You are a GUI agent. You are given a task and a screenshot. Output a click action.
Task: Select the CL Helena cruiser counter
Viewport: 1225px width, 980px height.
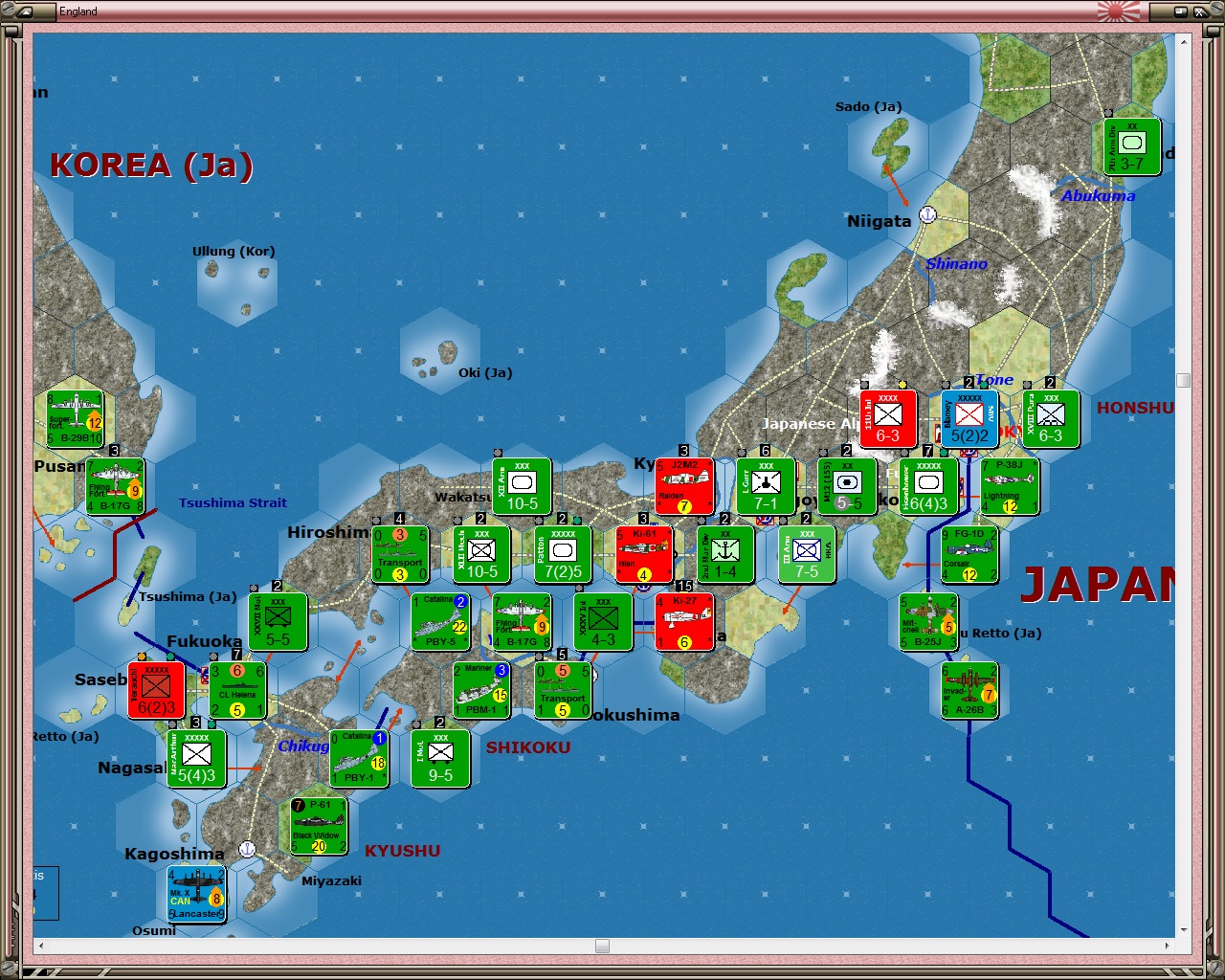pos(237,690)
